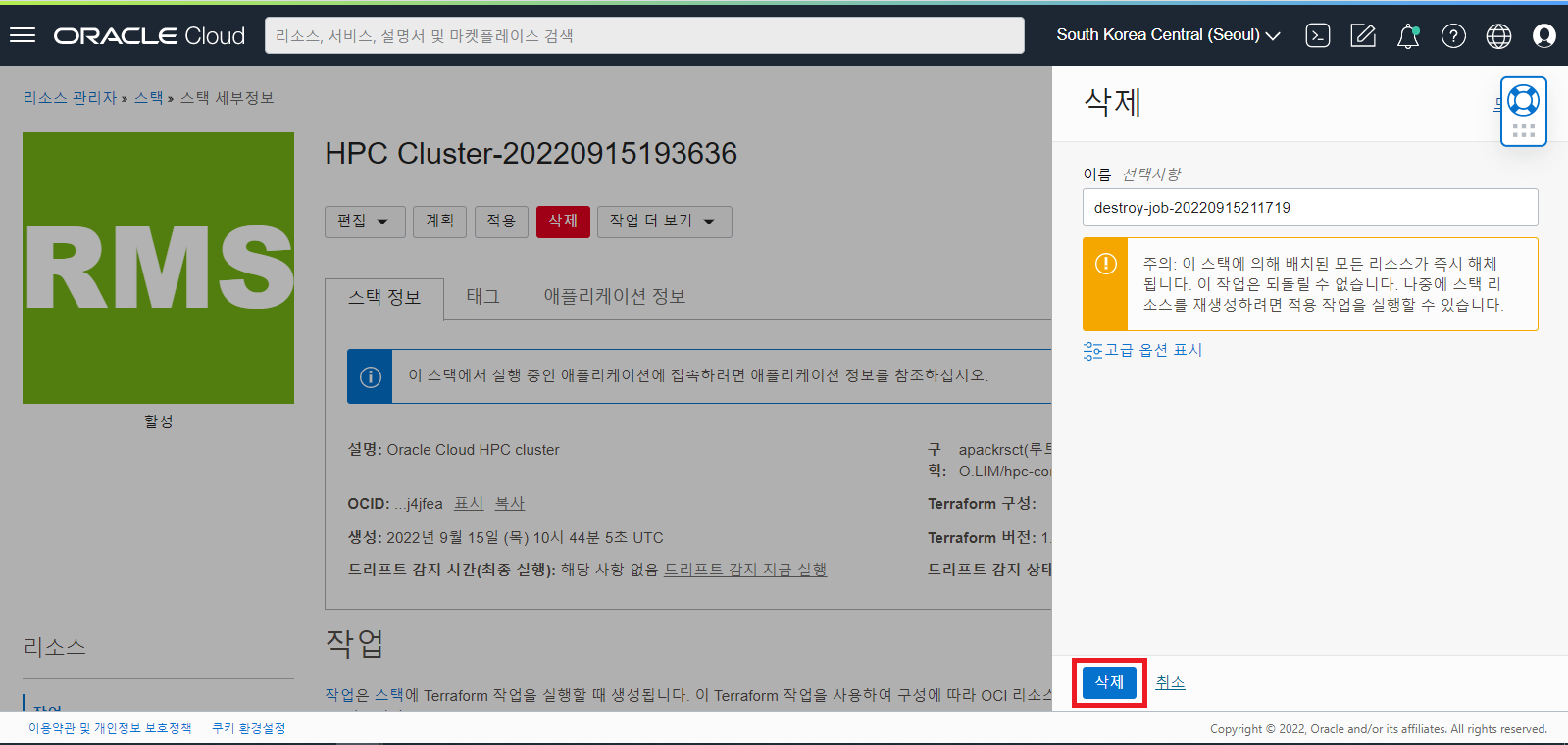Screen dimensions: 1568x745
Task: Click the 활성 status label
Action: (x=158, y=422)
